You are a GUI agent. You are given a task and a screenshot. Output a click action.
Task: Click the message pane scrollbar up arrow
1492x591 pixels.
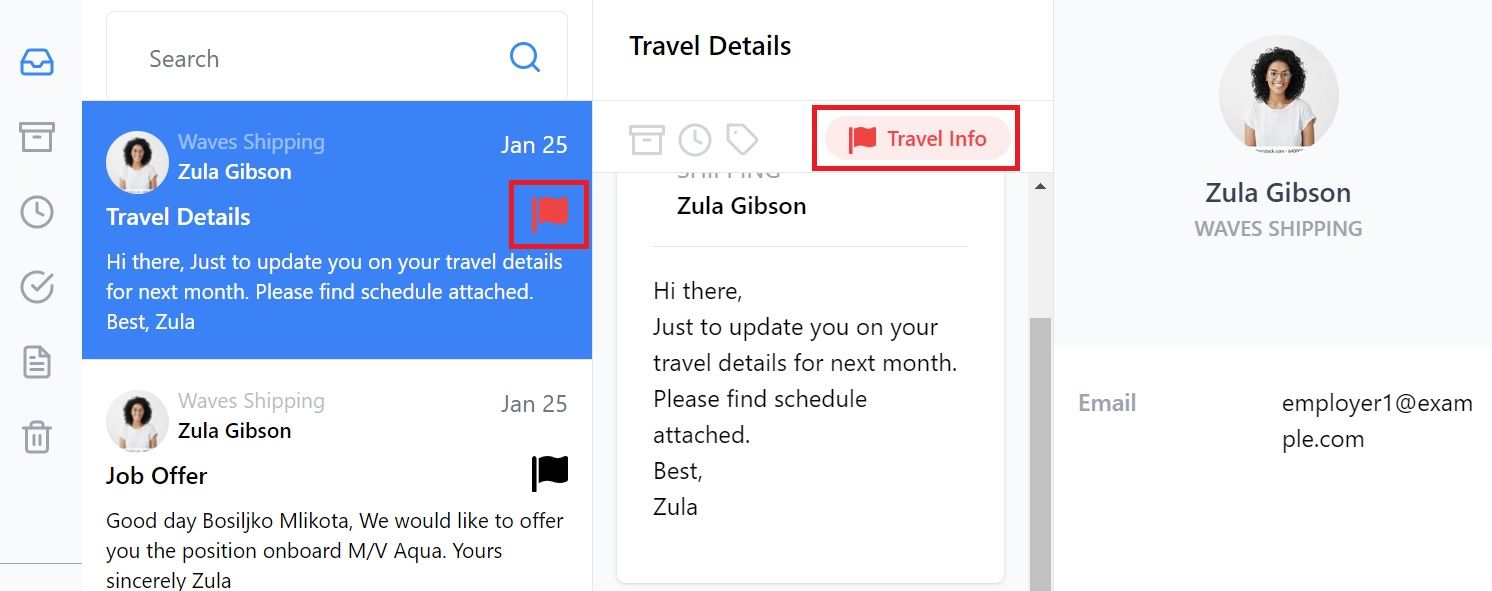point(1040,187)
